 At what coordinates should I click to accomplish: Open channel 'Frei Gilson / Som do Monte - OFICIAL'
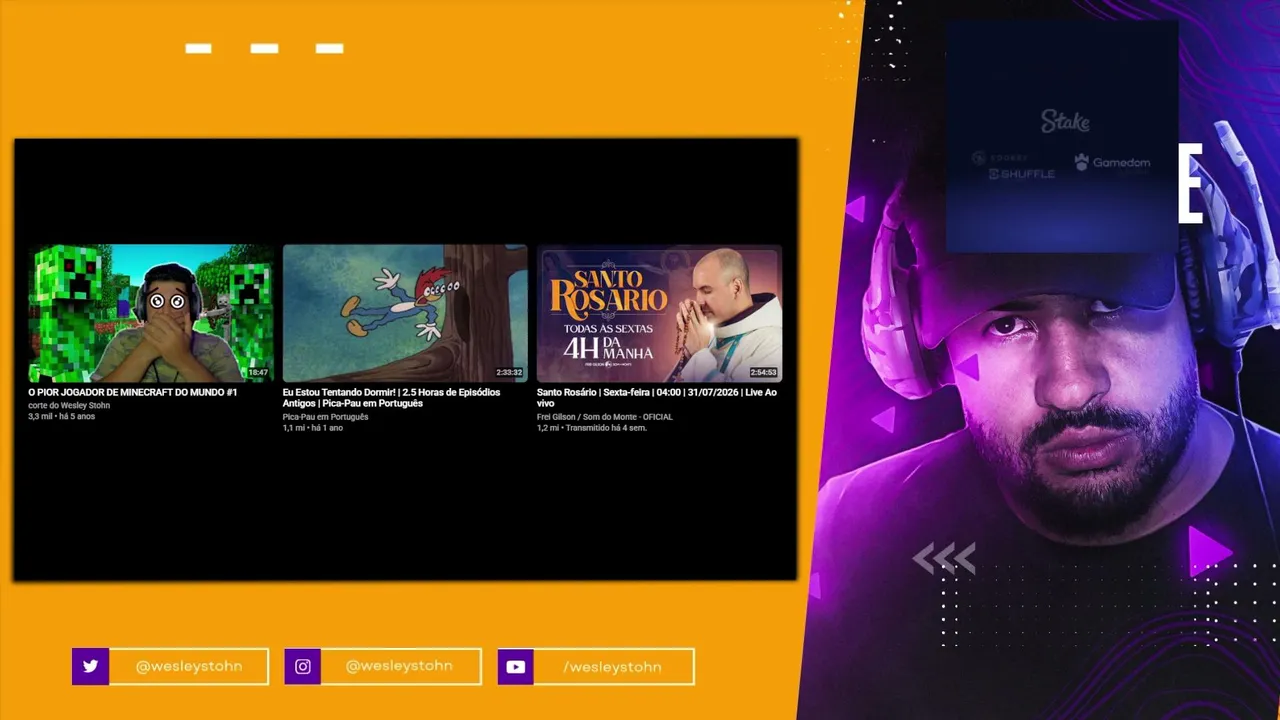pos(605,417)
